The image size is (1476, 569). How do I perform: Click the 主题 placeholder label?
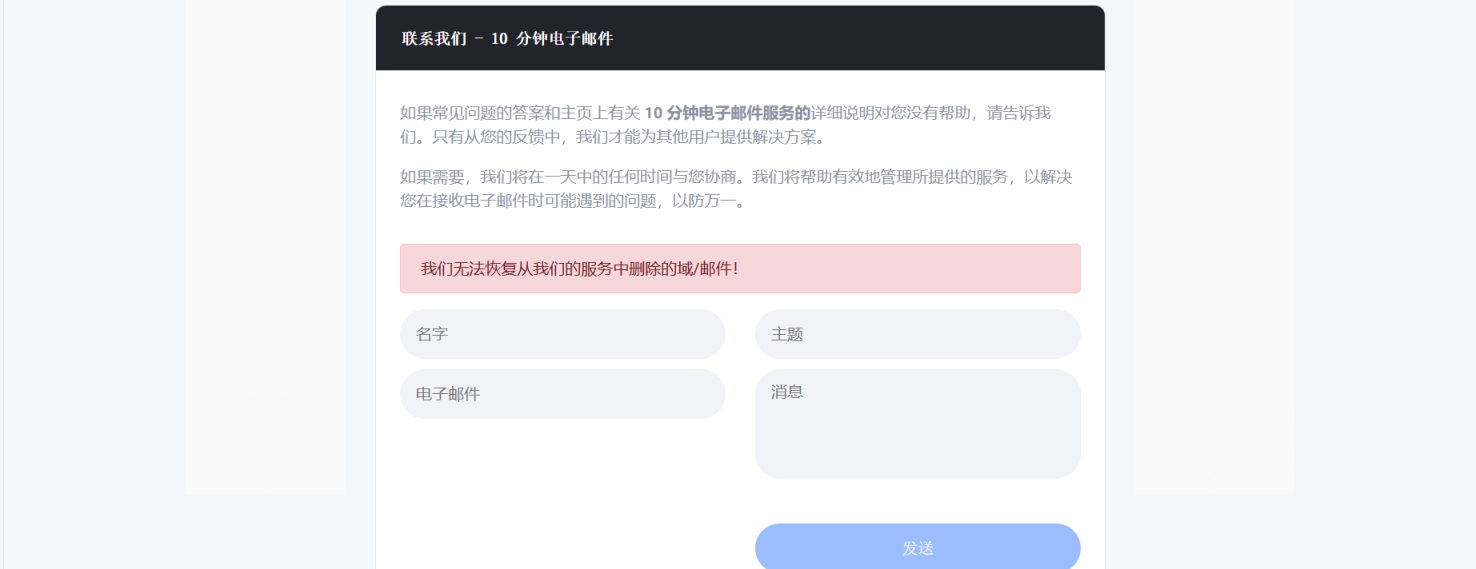(x=787, y=335)
